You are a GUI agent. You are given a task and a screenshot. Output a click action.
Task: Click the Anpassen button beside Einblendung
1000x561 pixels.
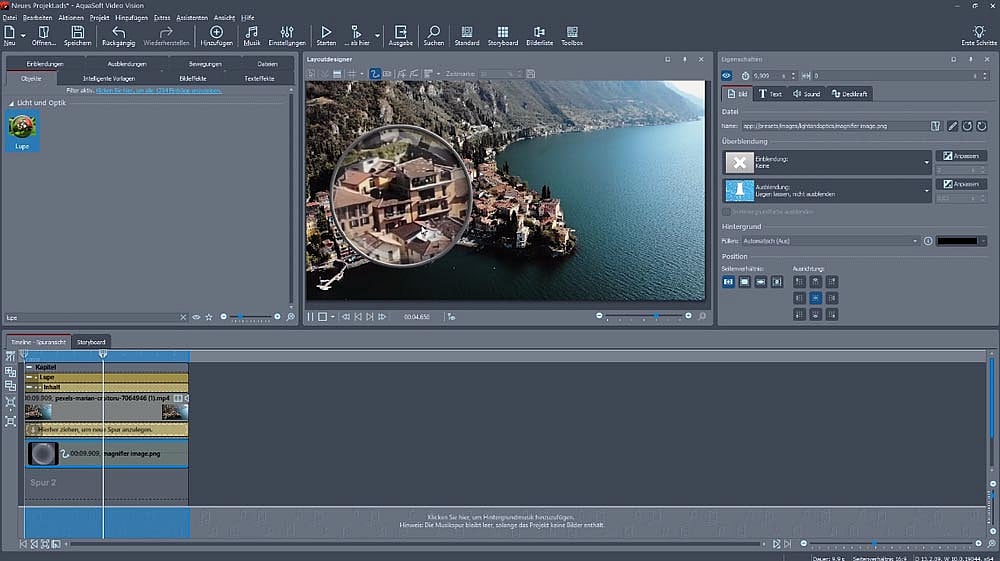[962, 156]
